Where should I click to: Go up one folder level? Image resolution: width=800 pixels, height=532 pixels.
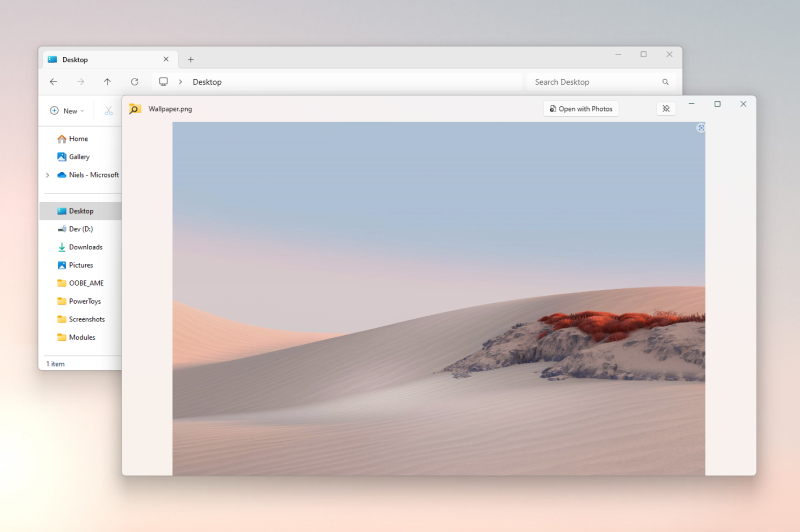pos(107,82)
